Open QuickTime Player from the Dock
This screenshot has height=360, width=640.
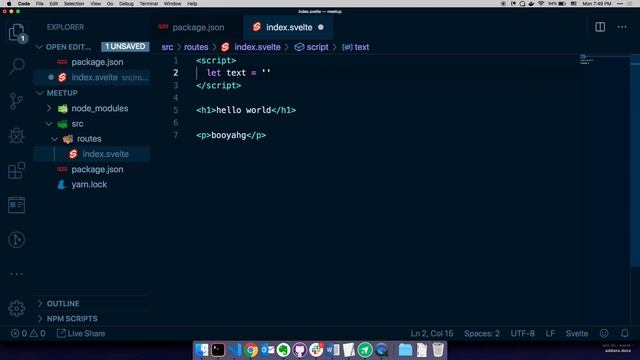[382, 350]
